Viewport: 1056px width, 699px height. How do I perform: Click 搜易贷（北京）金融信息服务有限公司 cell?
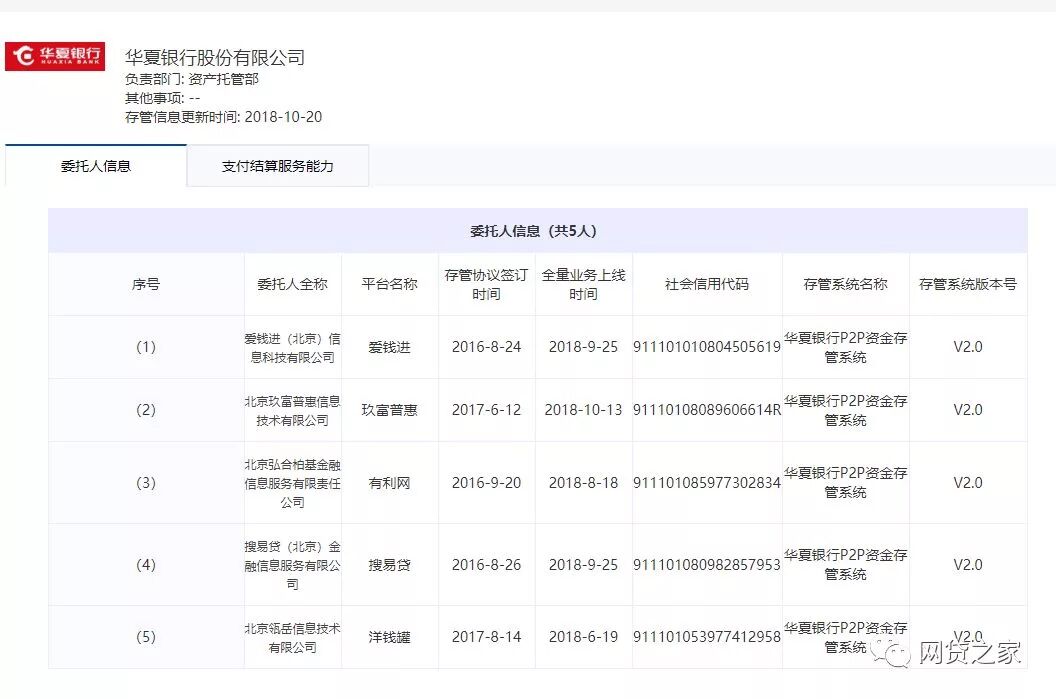292,565
